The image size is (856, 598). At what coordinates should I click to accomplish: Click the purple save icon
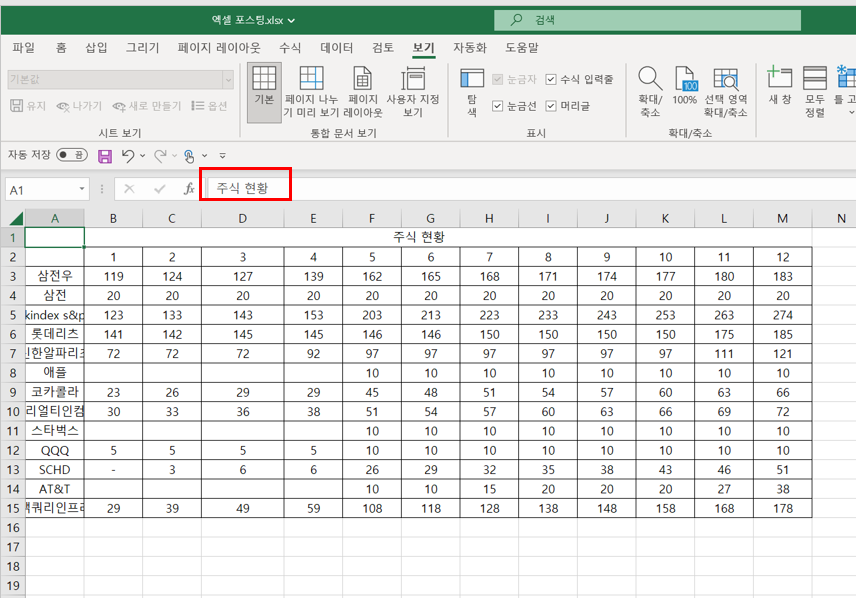pos(105,157)
